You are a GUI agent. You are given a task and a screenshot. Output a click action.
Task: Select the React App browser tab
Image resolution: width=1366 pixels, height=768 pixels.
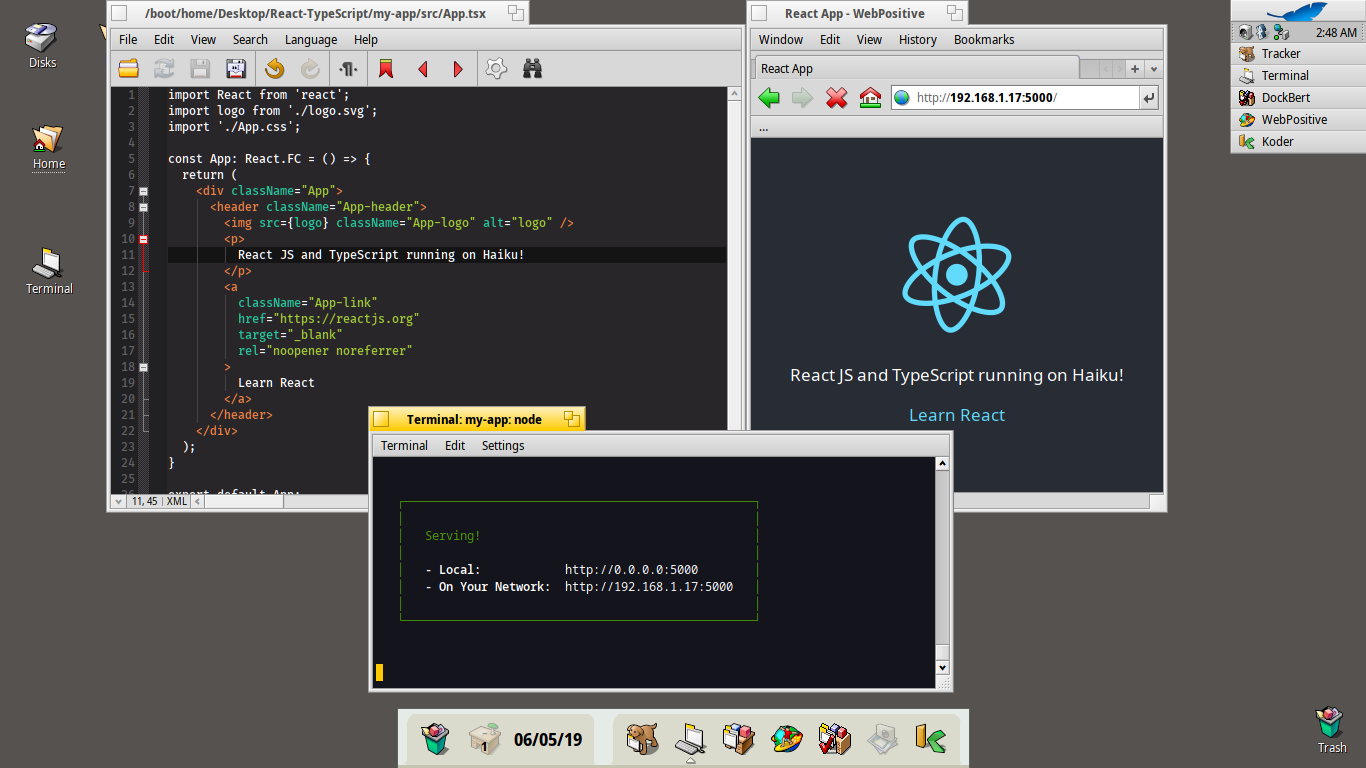pos(915,69)
